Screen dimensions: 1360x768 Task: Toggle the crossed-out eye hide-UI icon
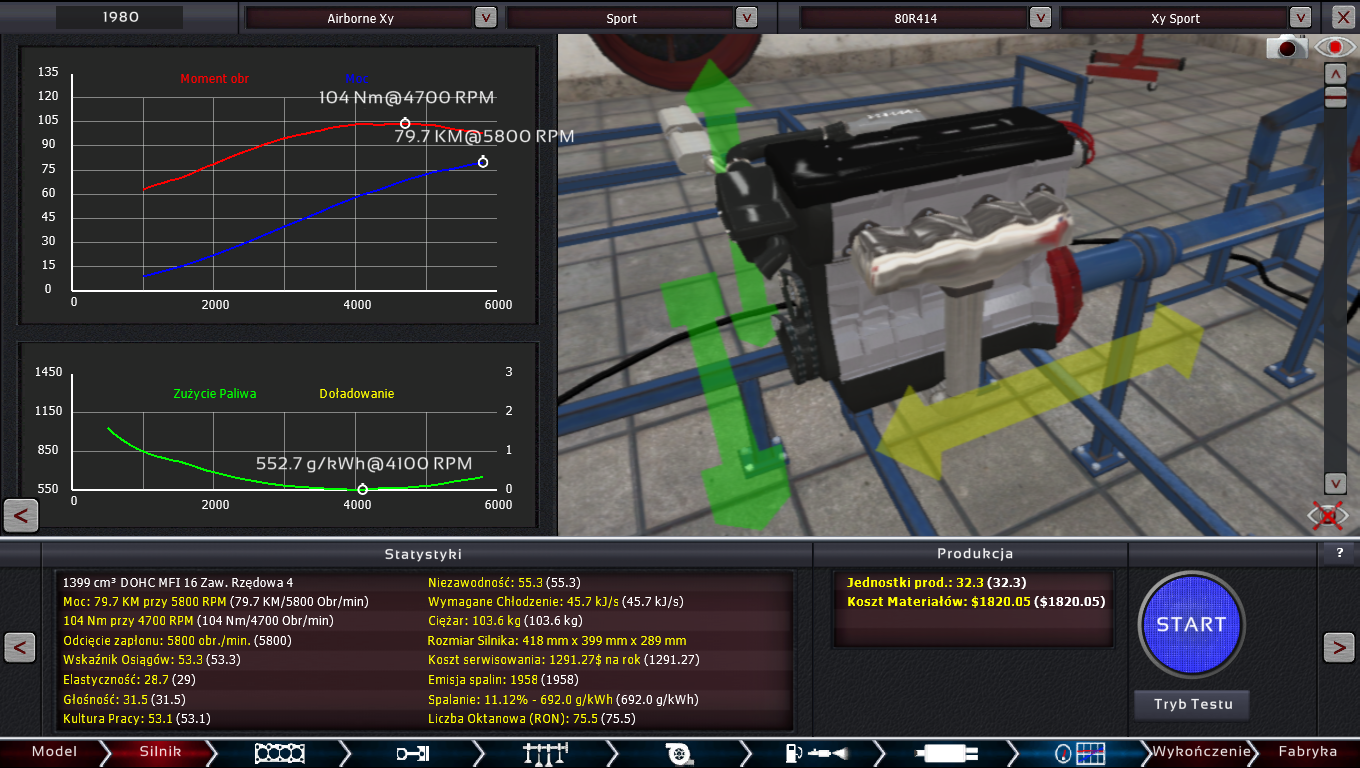click(x=1328, y=516)
